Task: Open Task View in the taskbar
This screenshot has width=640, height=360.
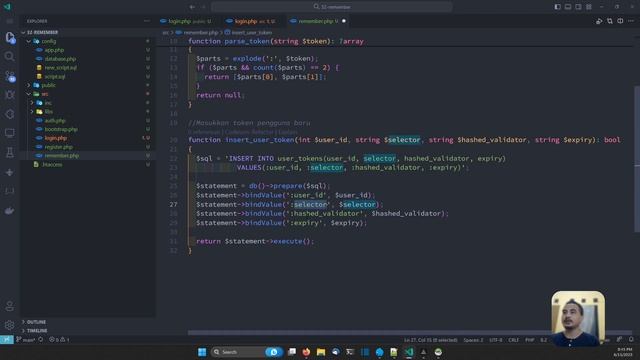Action: click(292, 352)
